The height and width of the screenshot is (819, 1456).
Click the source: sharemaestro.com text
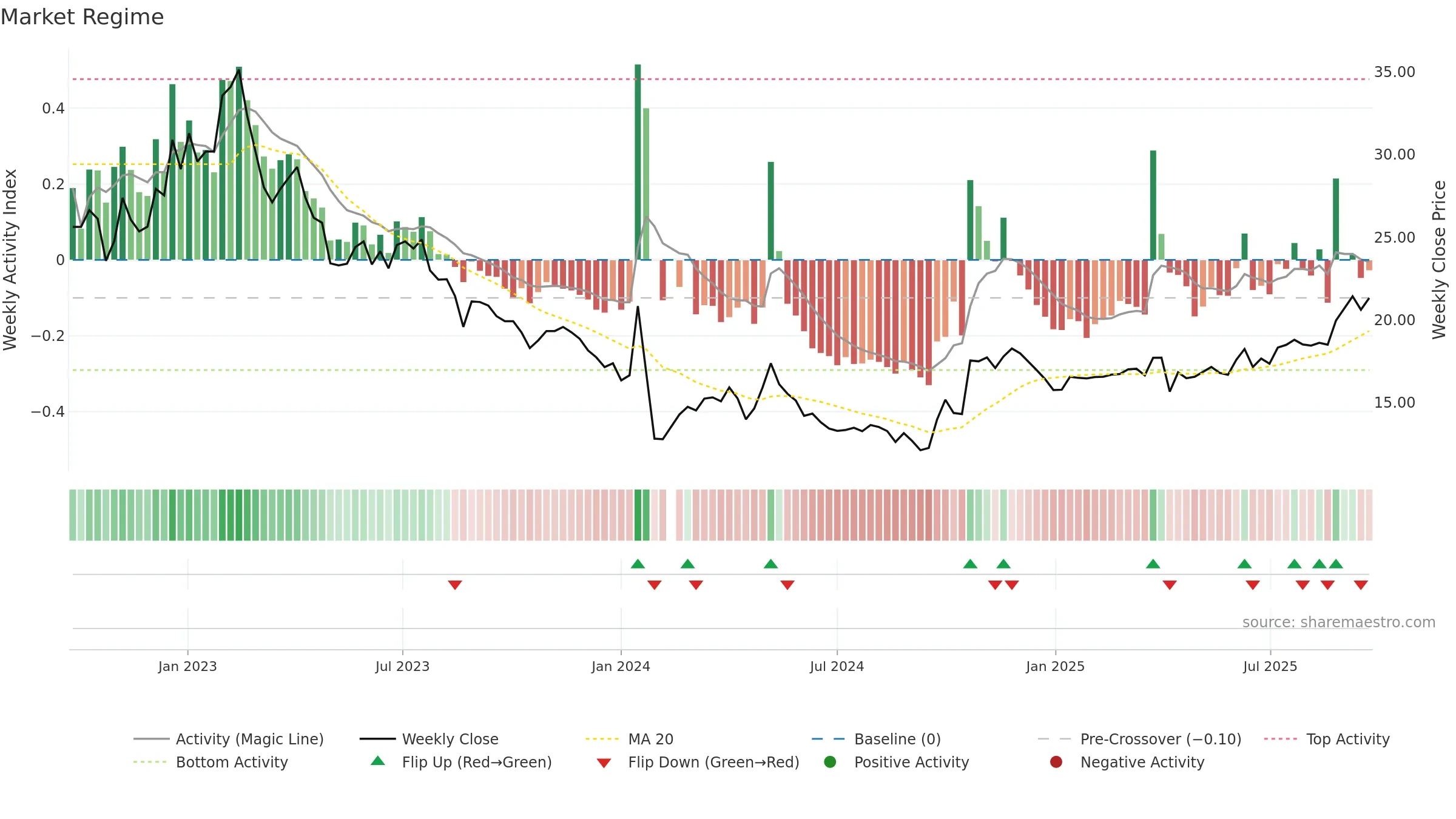[1339, 622]
